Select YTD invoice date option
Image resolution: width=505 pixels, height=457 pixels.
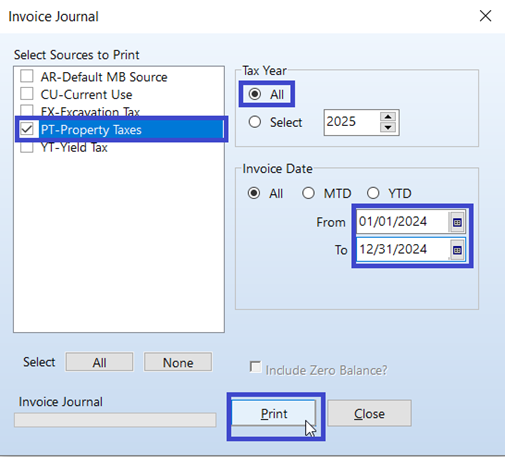pos(373,193)
